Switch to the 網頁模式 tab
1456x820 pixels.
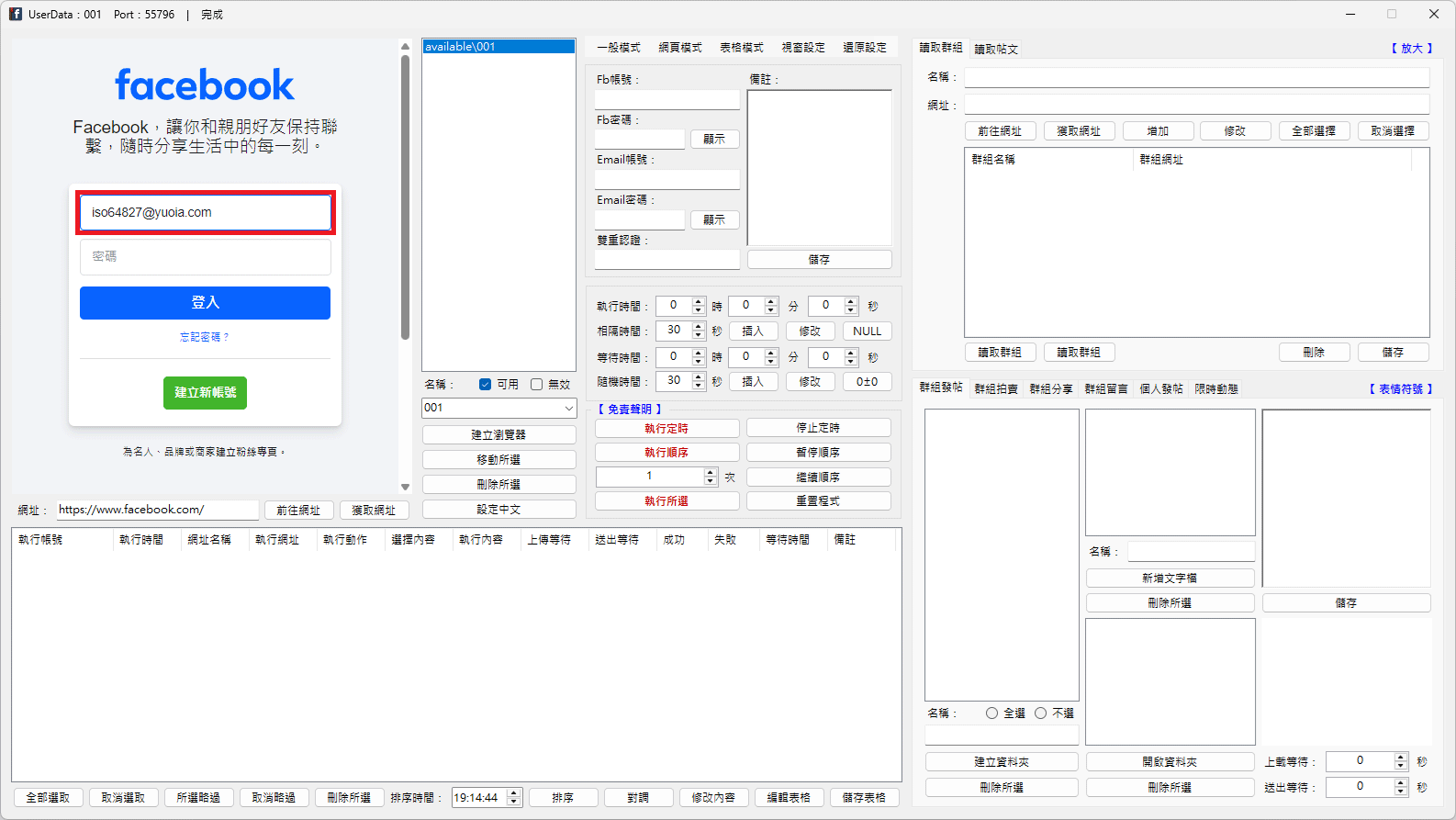[x=680, y=48]
